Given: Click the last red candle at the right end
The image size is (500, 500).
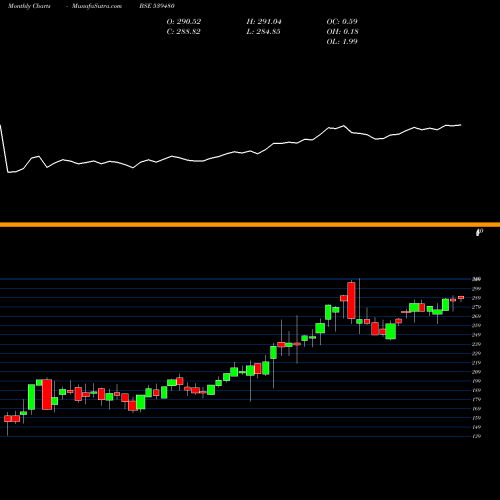Looking at the screenshot, I should coord(461,297).
